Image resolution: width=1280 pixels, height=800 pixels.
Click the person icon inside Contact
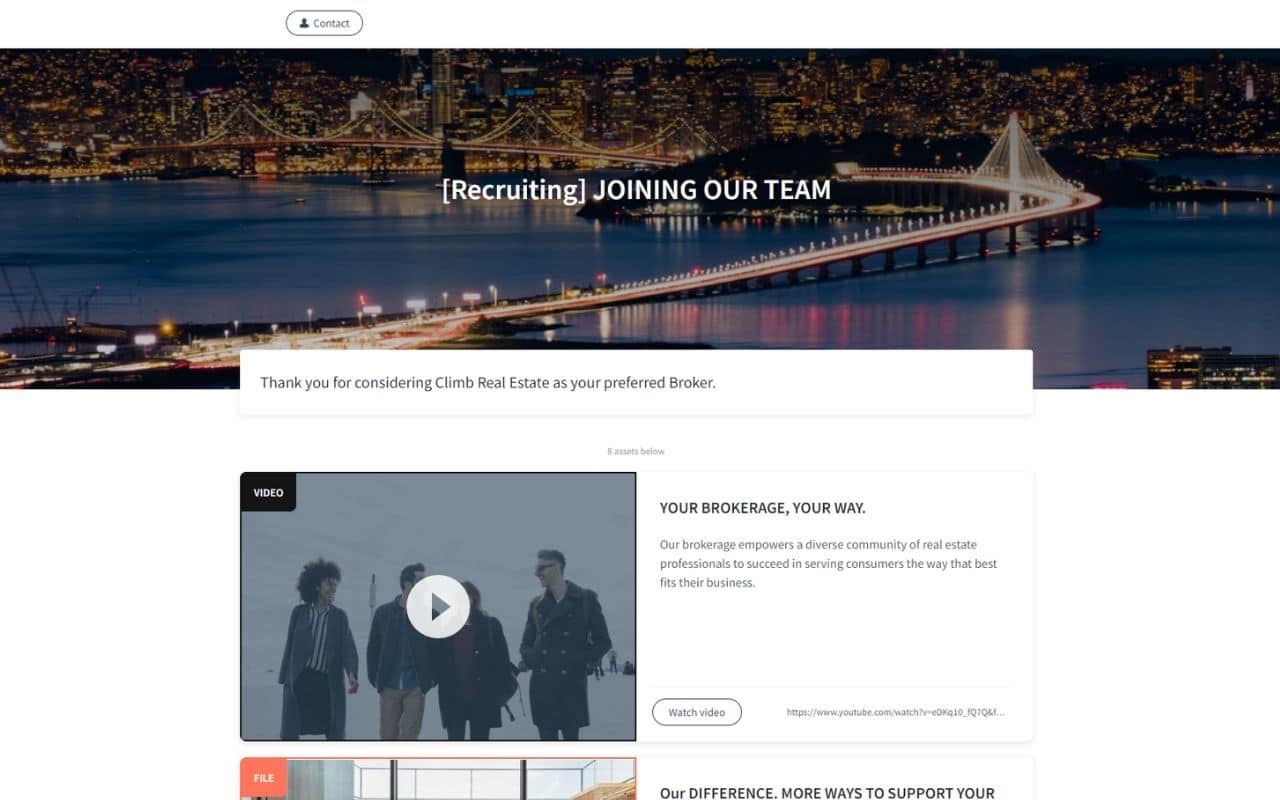click(304, 23)
